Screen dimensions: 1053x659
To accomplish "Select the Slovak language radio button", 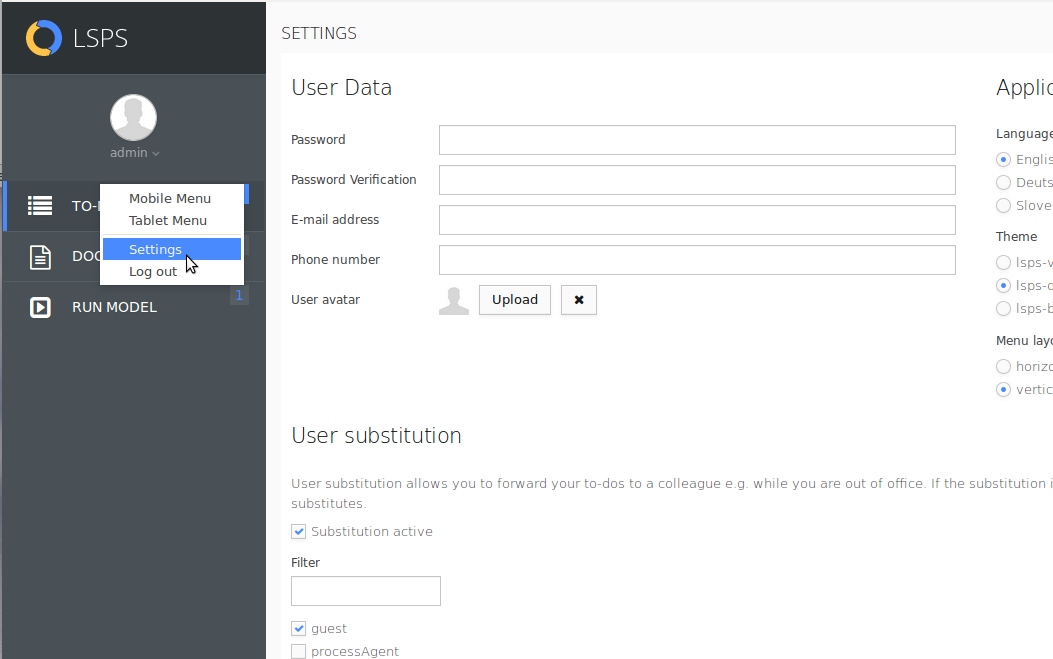I will (x=1003, y=206).
